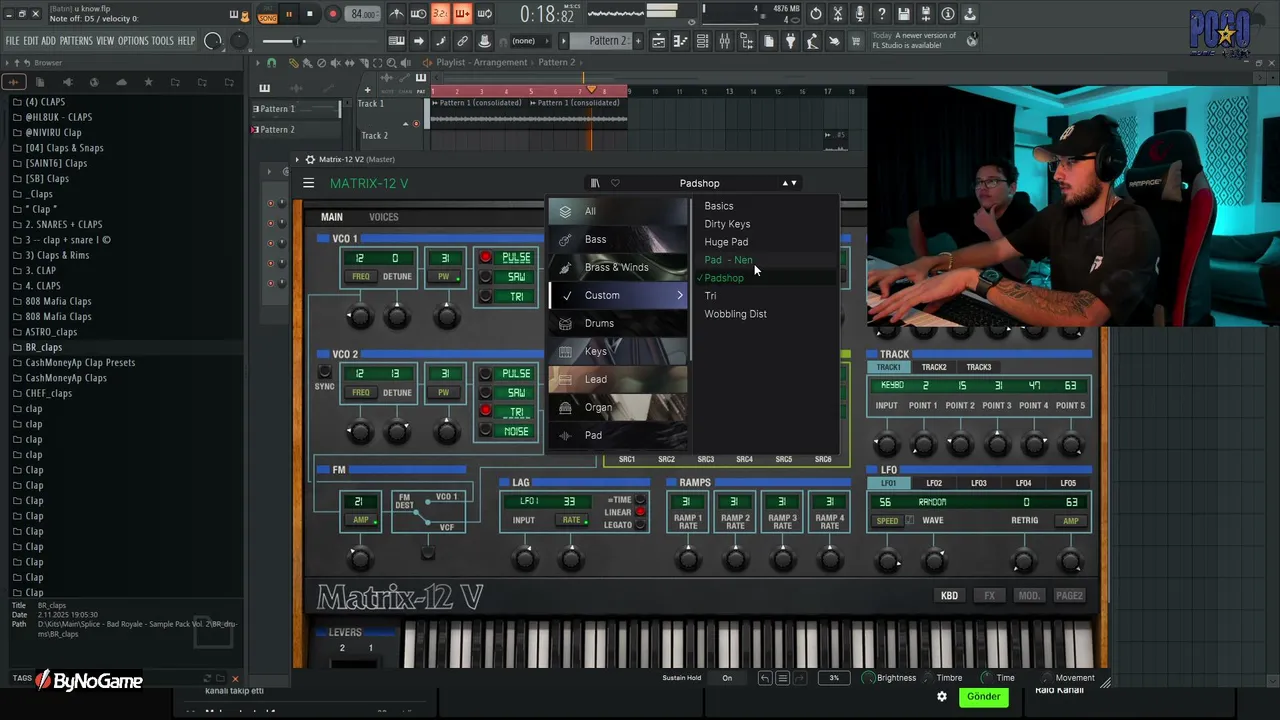The image size is (1280, 720).
Task: Choose the Lead preset category
Action: pos(618,379)
